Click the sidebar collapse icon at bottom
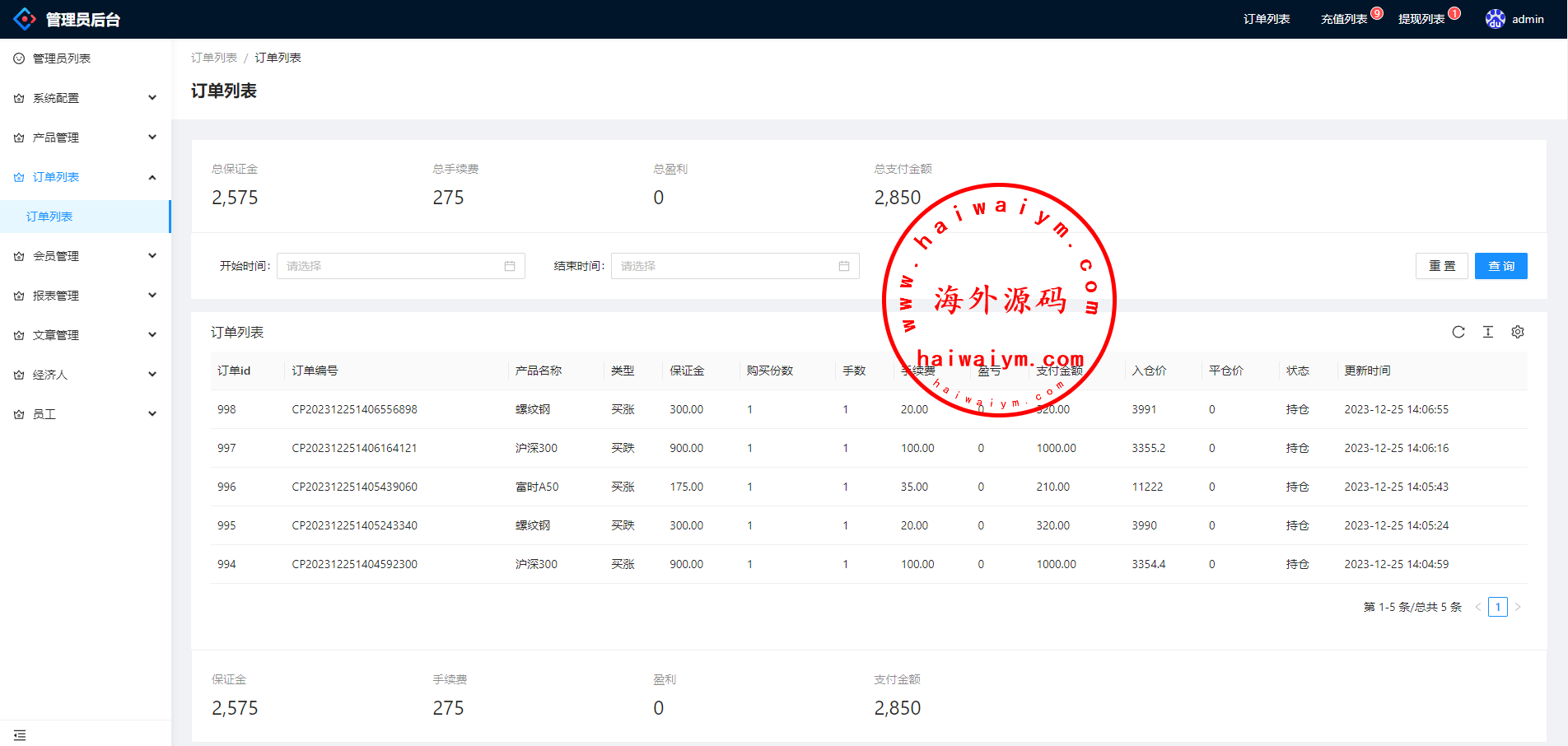The image size is (1568, 746). (20, 734)
